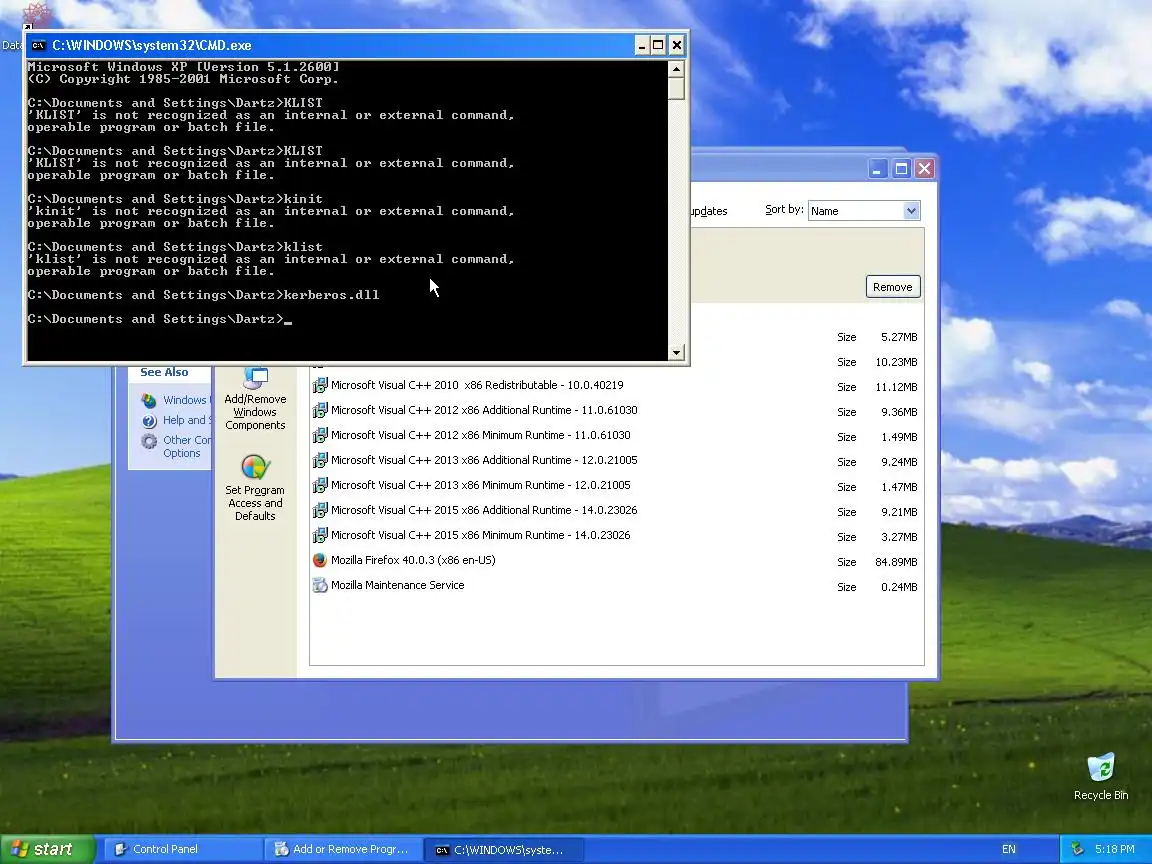The width and height of the screenshot is (1152, 864).
Task: Open Add/Remove Windows Components
Action: (x=255, y=399)
